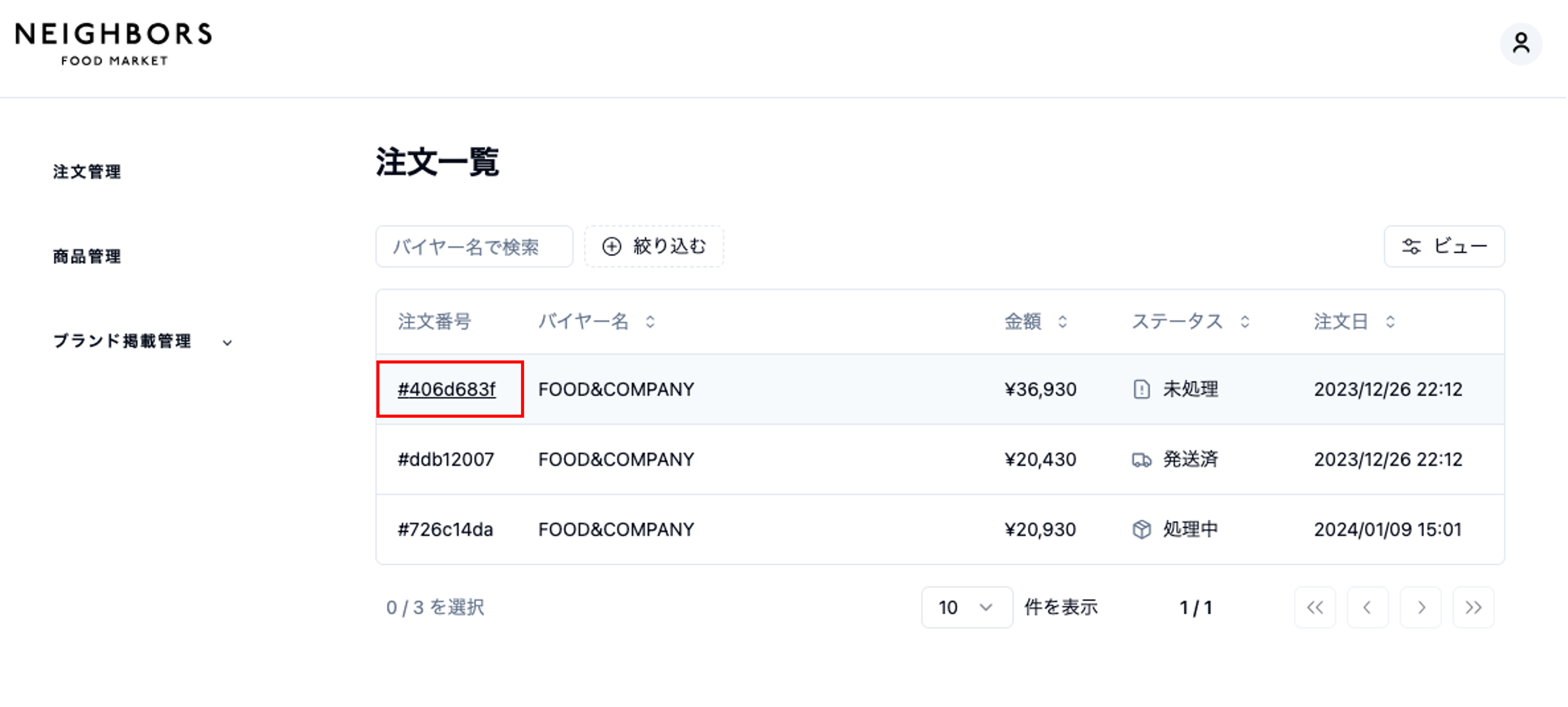Go to the next page arrow

[x=1421, y=607]
